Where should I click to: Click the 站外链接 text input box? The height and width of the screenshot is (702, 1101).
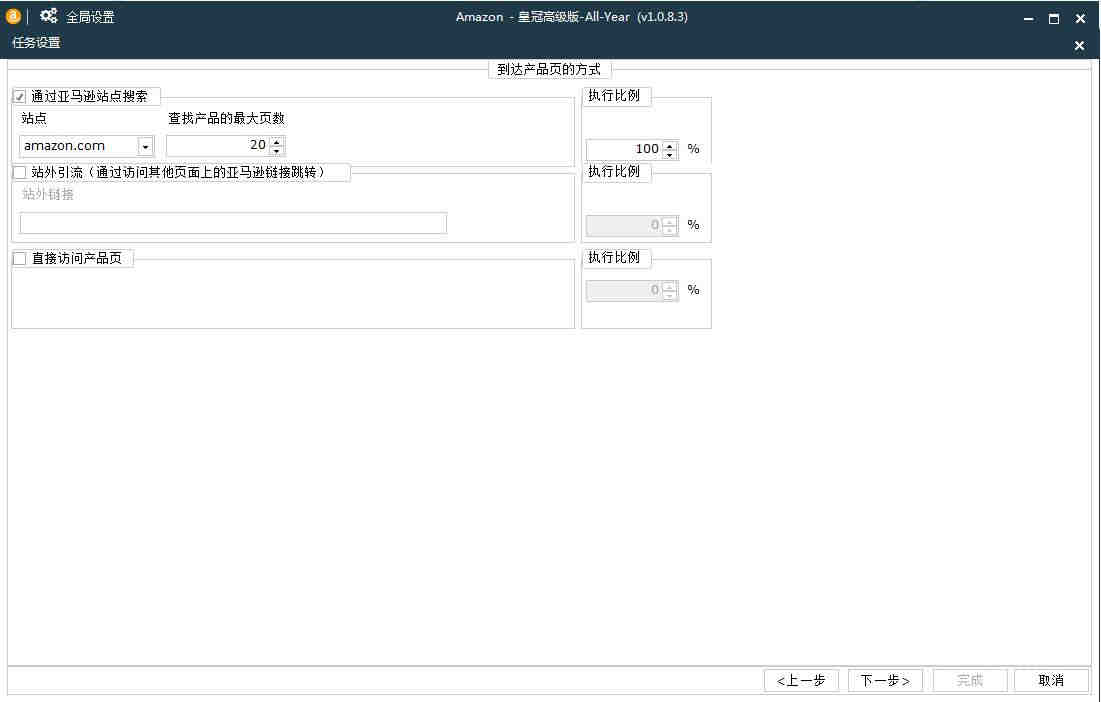pos(233,223)
